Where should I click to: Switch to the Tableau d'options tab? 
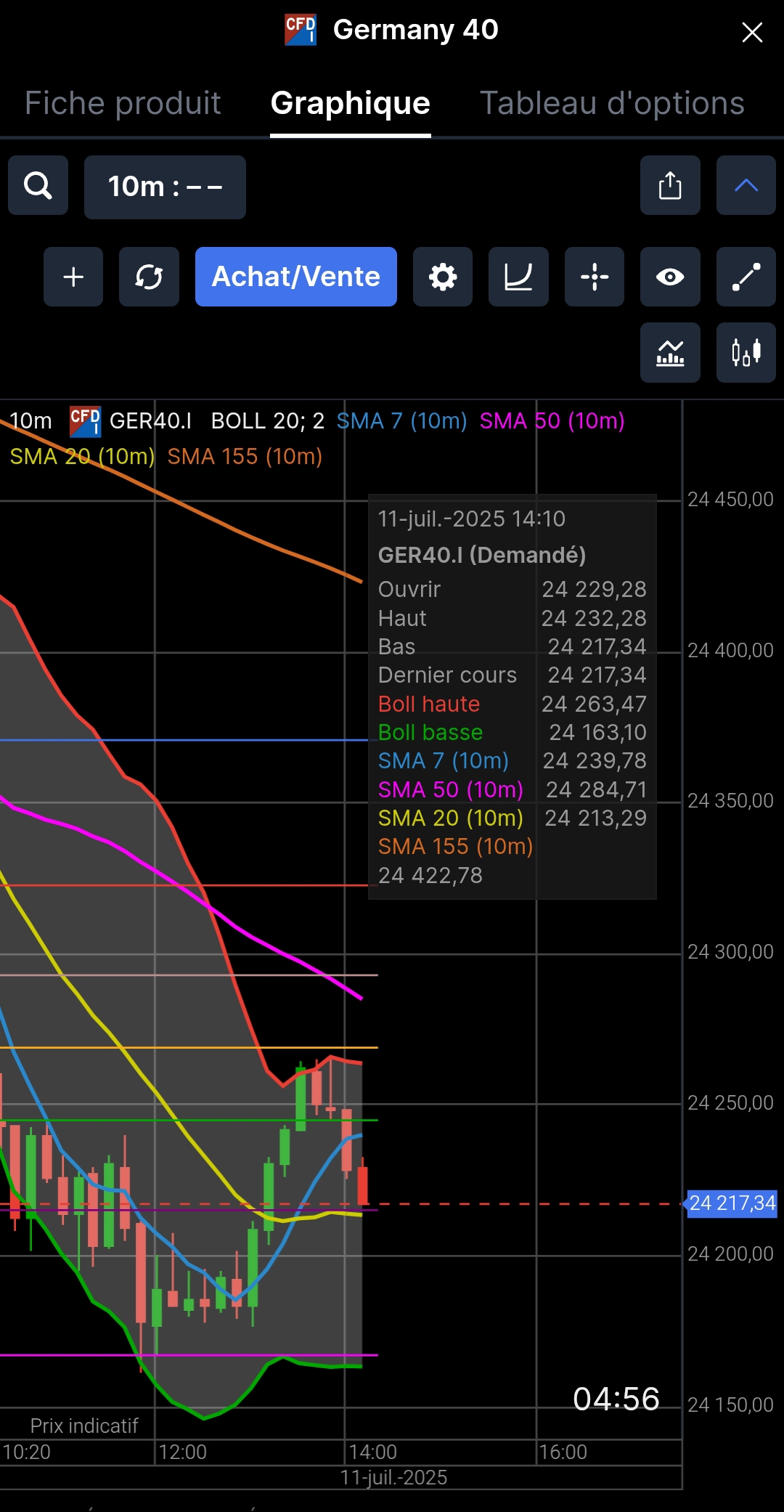coord(612,103)
